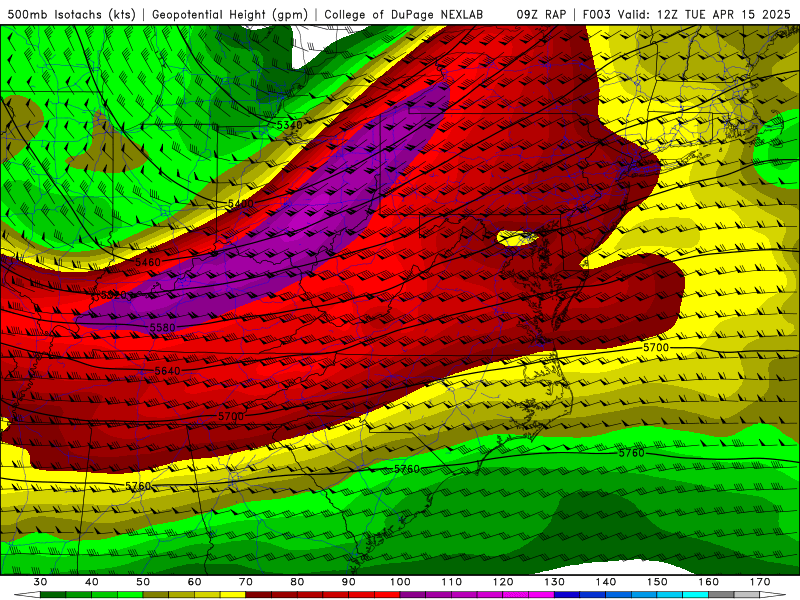Viewport: 800px width, 600px height.
Task: Click the darkest green swatch at legend start
Action: 53,595
